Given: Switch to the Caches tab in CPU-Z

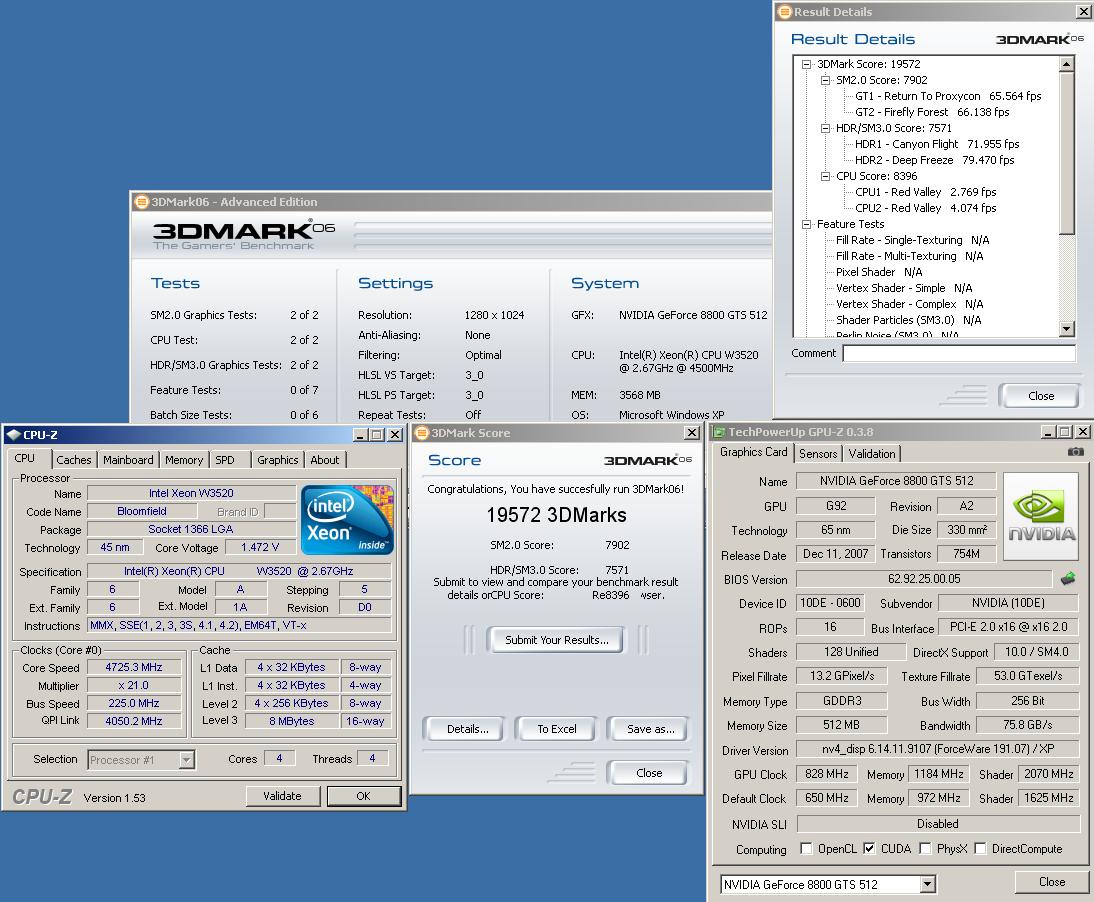Looking at the screenshot, I should coord(73,460).
